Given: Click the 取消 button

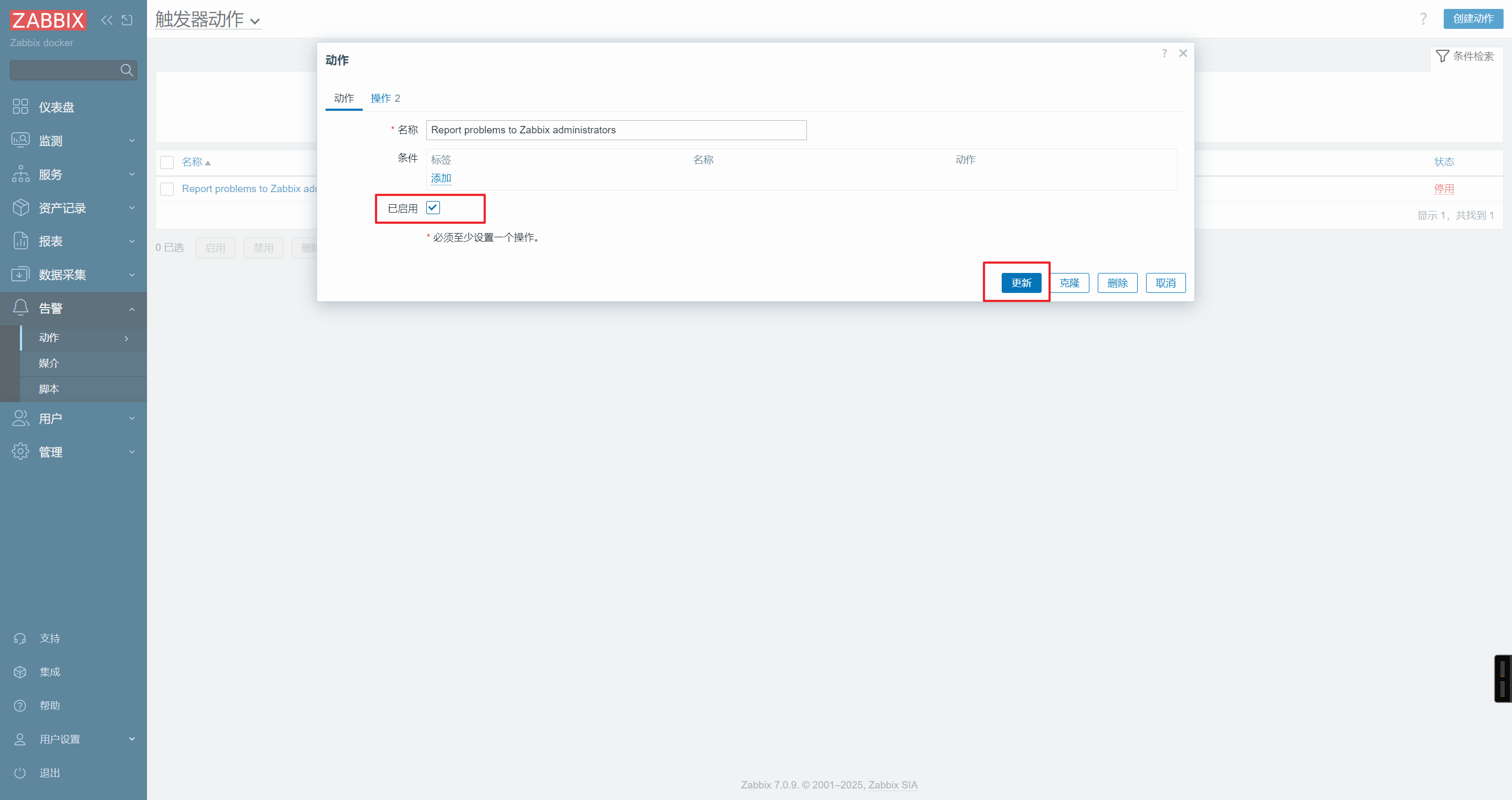Looking at the screenshot, I should click(x=1165, y=283).
